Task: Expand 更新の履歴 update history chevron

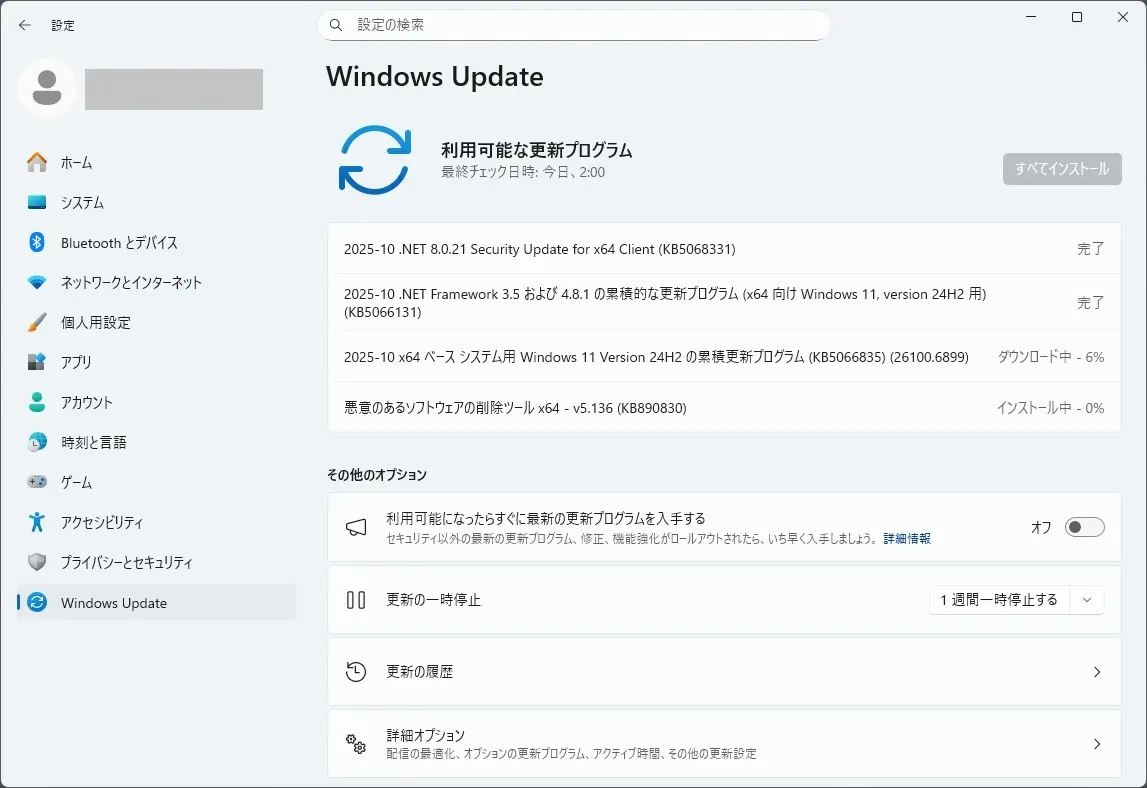Action: tap(1096, 672)
